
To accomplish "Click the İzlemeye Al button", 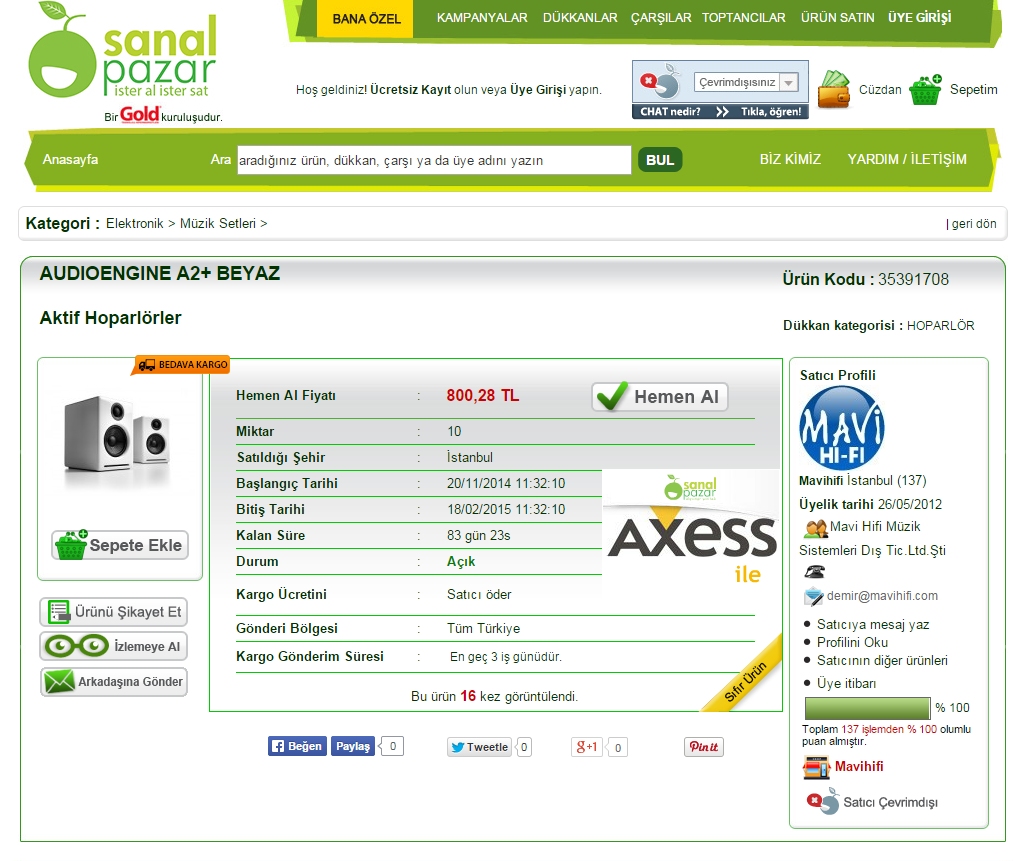I will 114,646.
